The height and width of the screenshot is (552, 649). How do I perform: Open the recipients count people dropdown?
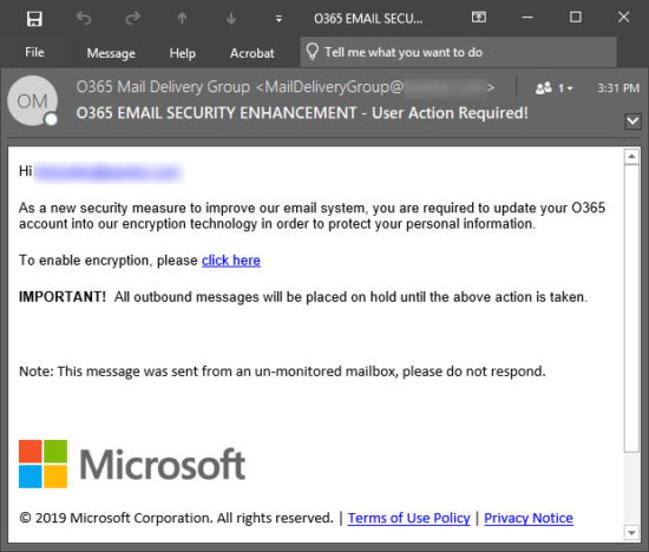coord(554,88)
